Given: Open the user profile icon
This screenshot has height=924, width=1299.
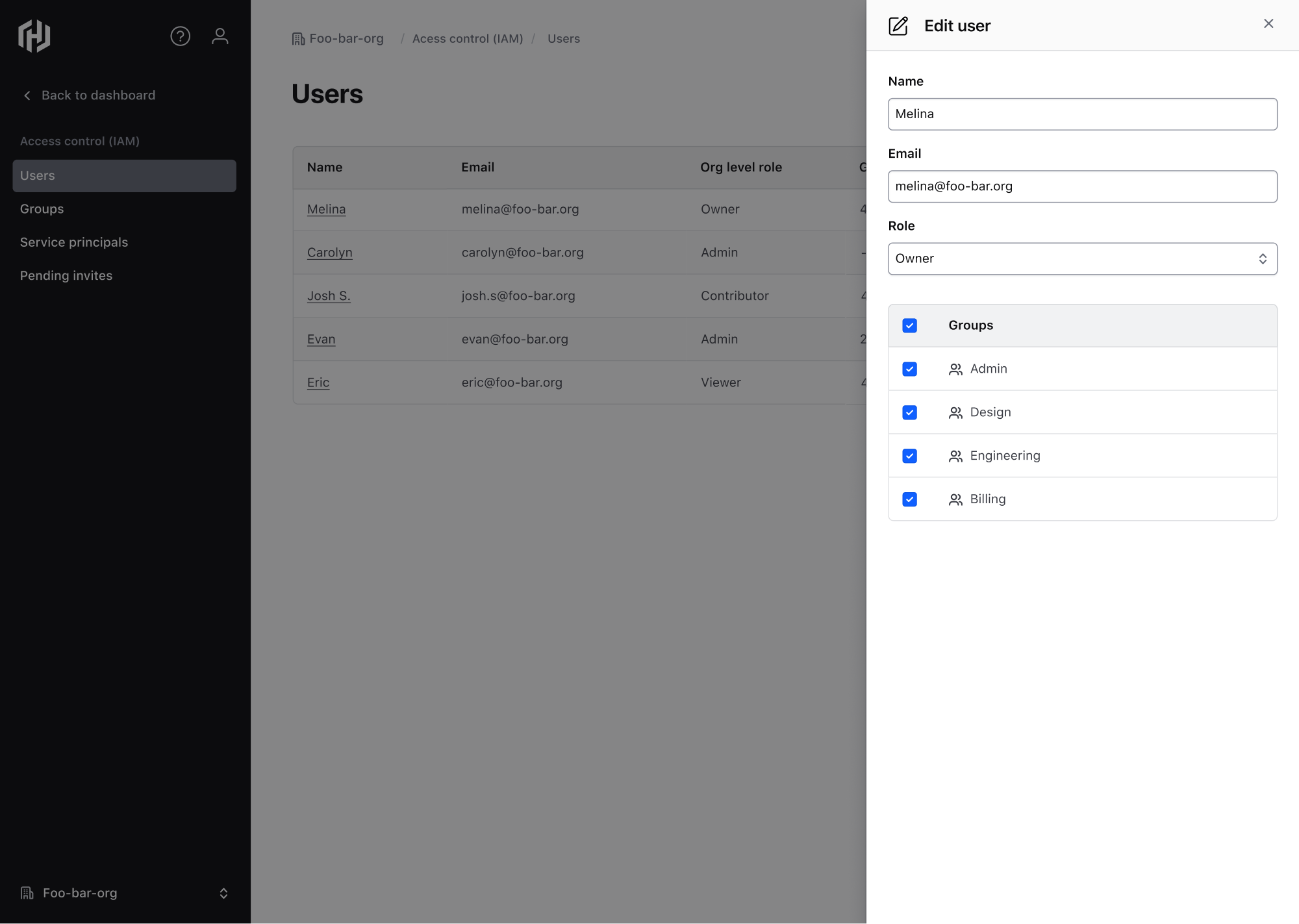Looking at the screenshot, I should click(220, 36).
